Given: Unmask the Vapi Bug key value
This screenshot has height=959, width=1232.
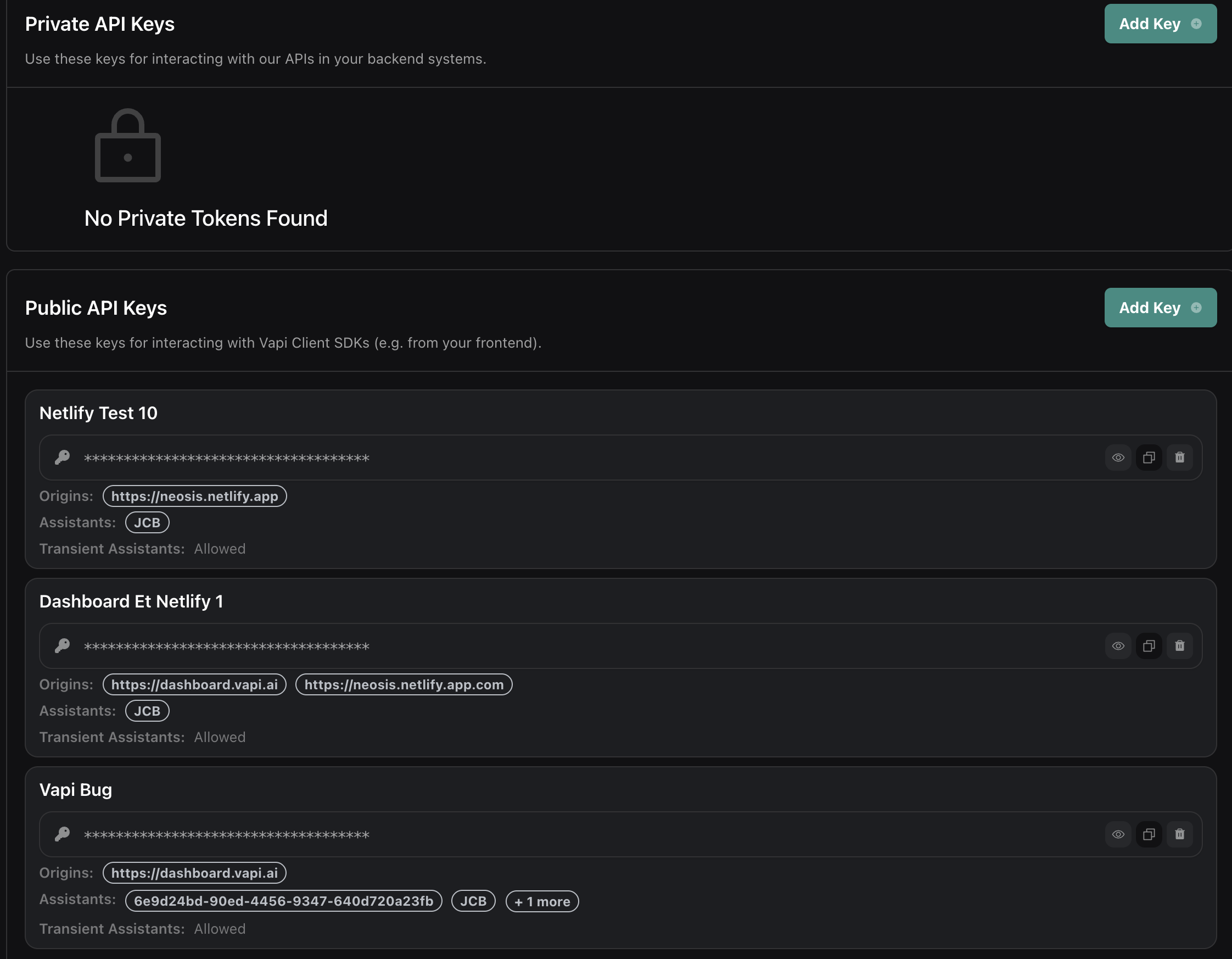Looking at the screenshot, I should click(x=1117, y=834).
